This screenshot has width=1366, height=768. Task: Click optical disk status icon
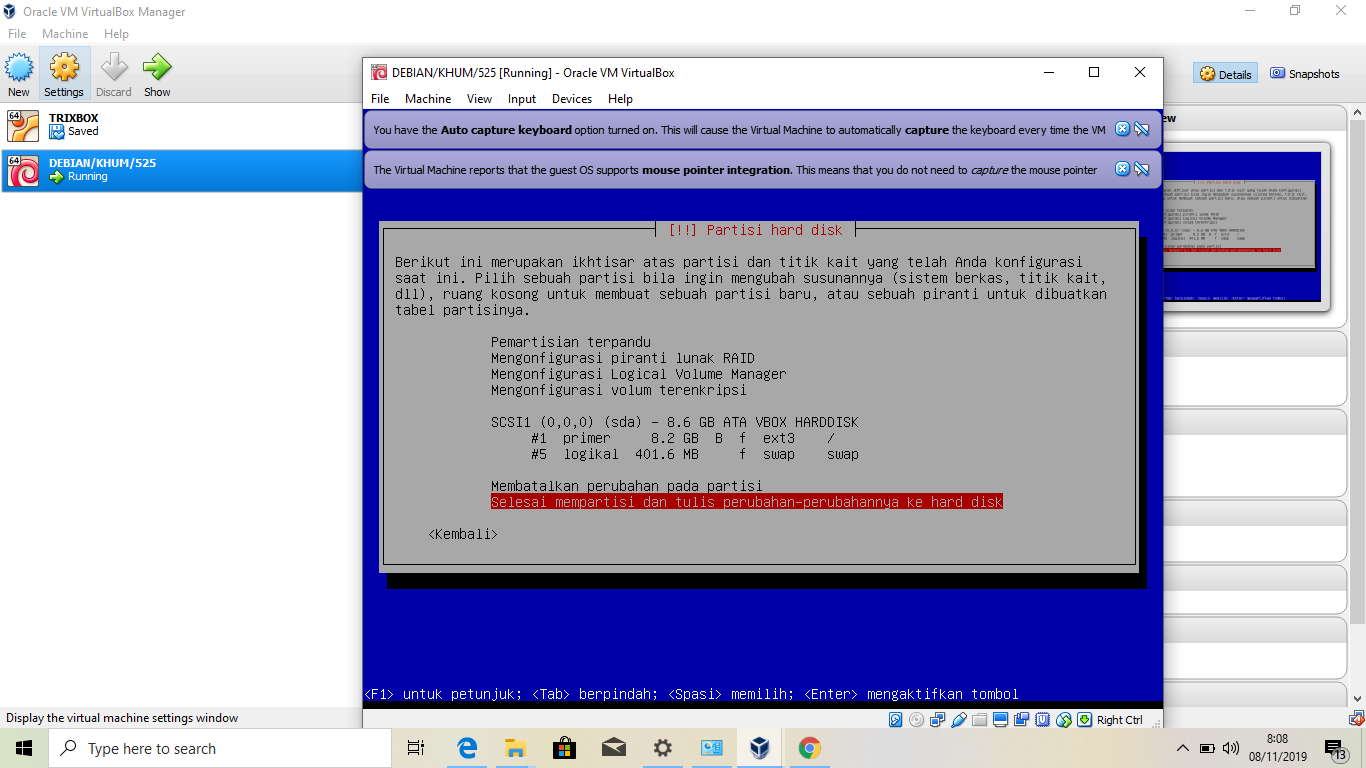click(x=917, y=720)
